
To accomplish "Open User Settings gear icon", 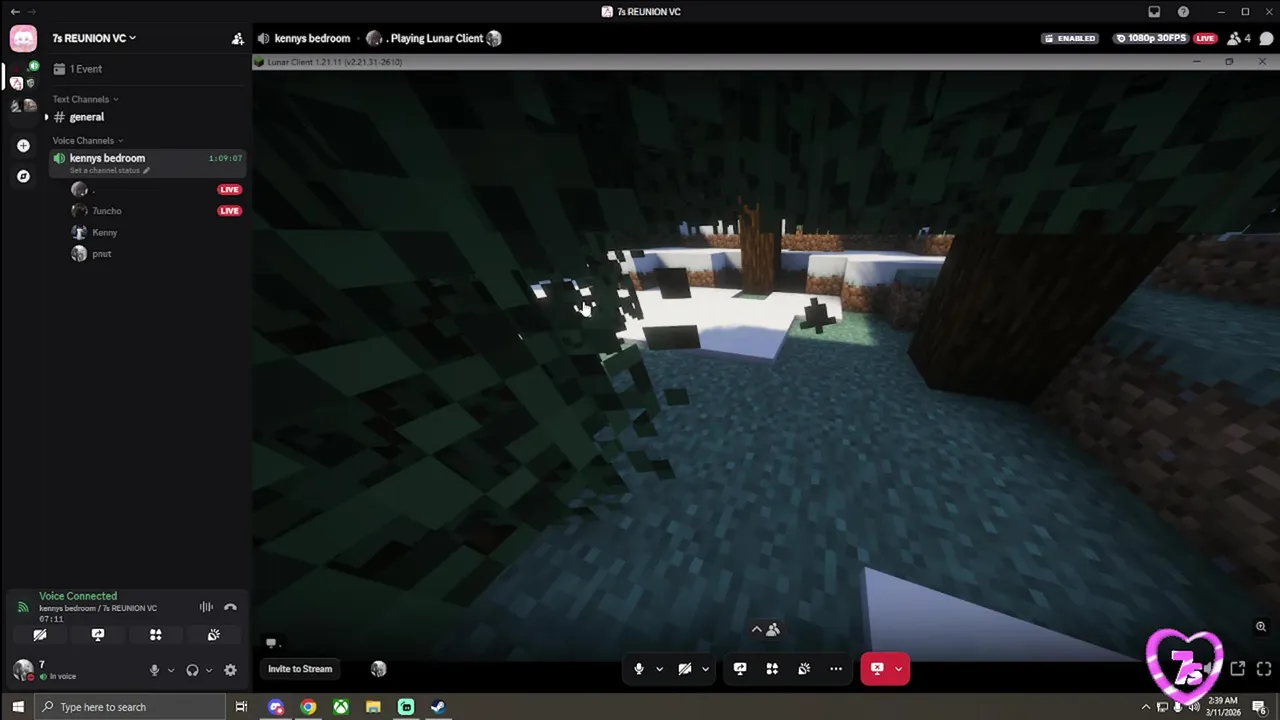I will [x=230, y=670].
